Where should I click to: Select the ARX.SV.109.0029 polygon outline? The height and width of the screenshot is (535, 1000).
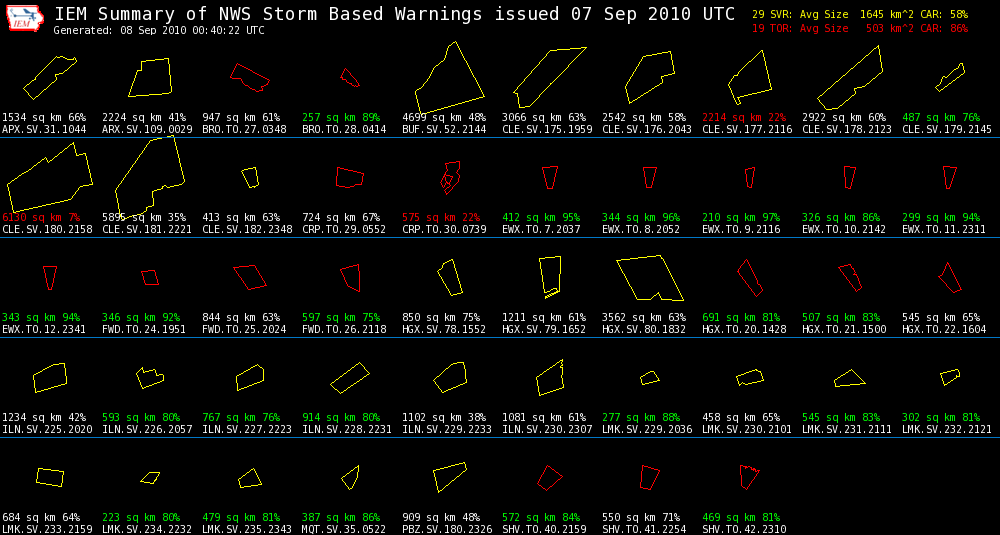coord(151,77)
